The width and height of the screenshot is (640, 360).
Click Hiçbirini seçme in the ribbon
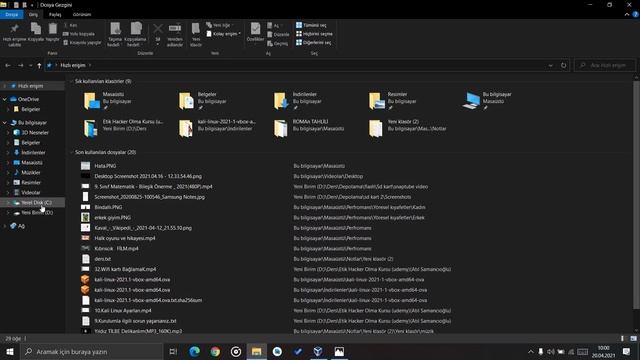click(314, 34)
